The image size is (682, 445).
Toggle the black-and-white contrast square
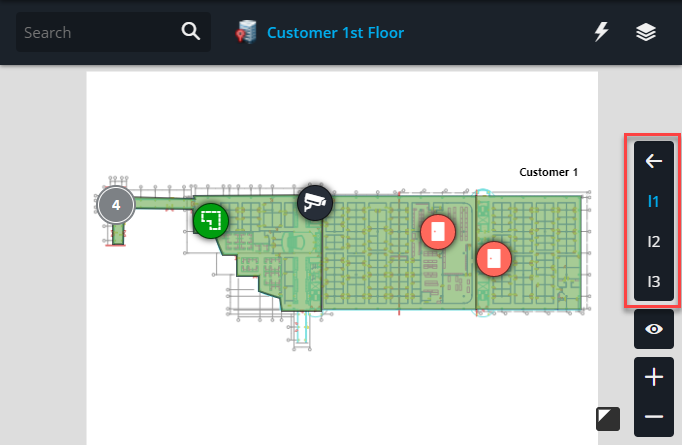[x=608, y=418]
